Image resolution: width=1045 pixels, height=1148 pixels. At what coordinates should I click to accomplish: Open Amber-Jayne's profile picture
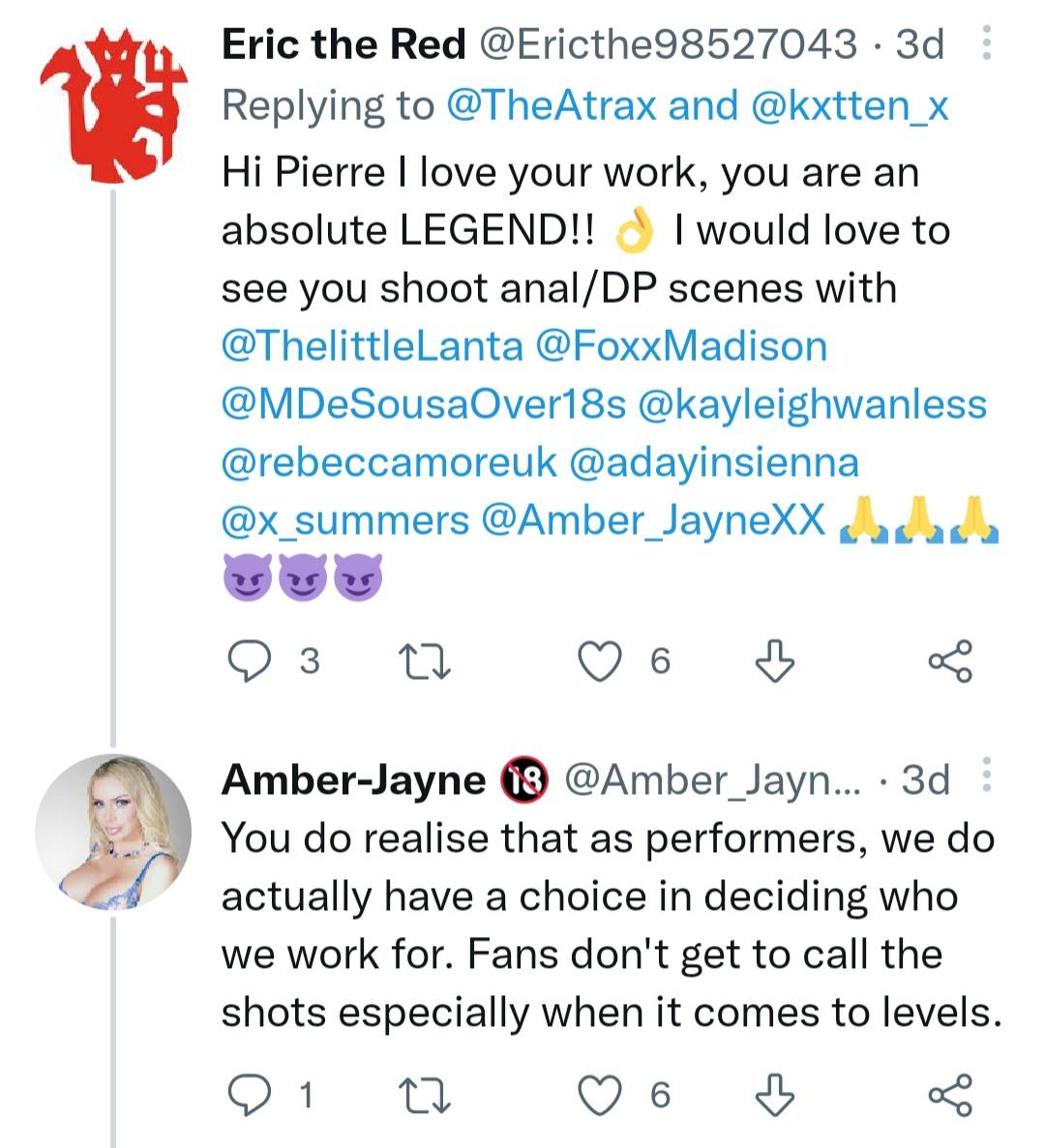click(x=113, y=834)
